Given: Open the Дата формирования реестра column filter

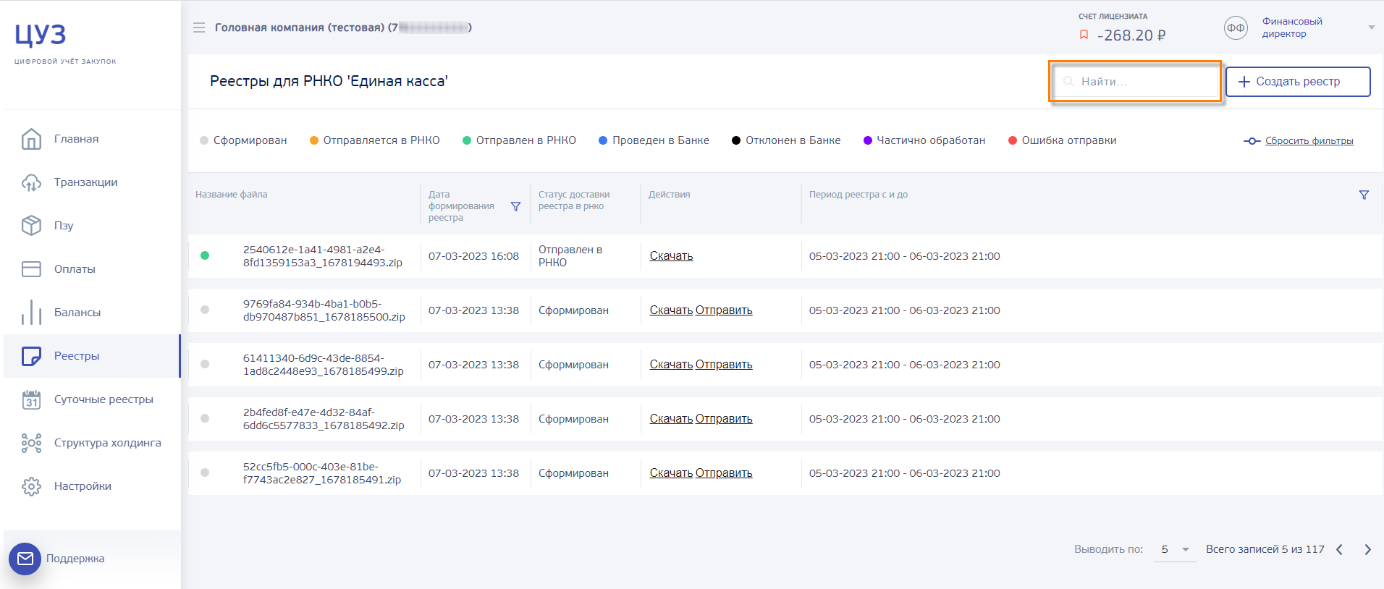Looking at the screenshot, I should 515,207.
